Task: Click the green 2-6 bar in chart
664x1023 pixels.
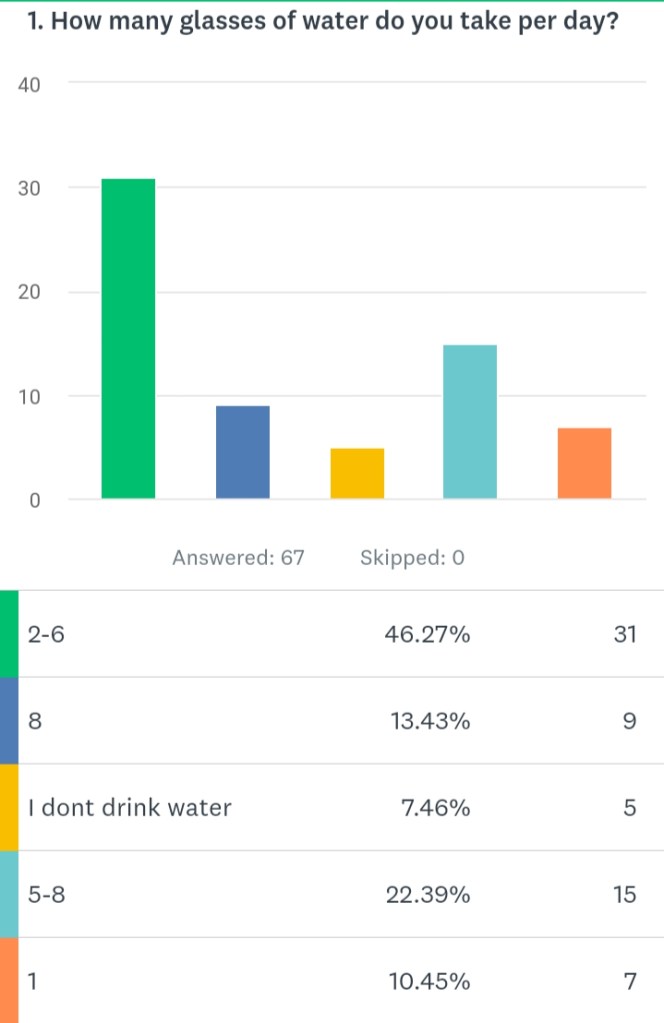Action: (x=128, y=338)
